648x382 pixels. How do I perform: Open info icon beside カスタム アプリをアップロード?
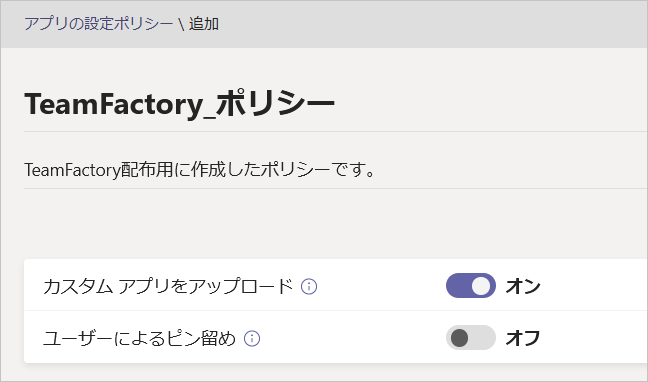tap(309, 286)
